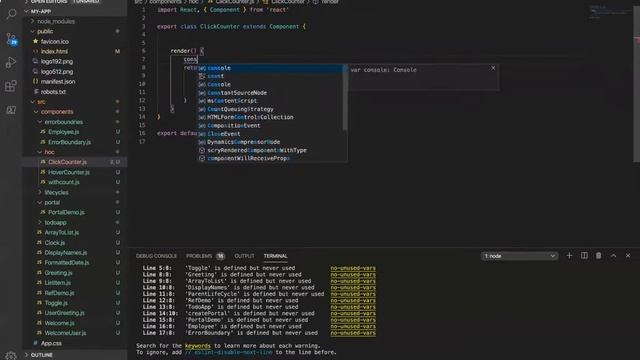The width and height of the screenshot is (640, 360).
Task: Click the no-unused-vars link for ErrorBoundary
Action: coord(353,333)
